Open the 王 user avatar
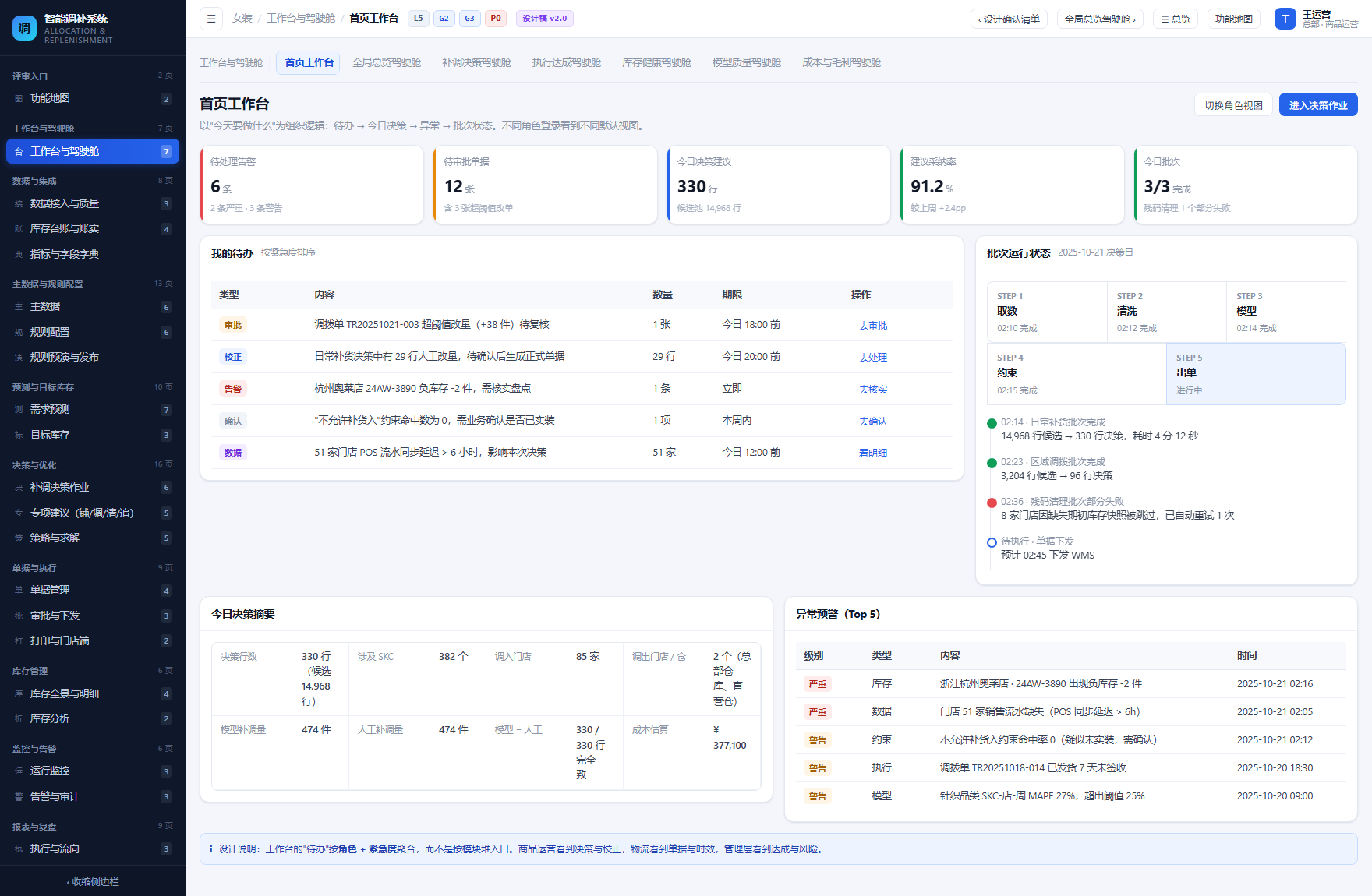The image size is (1372, 896). coord(1285,19)
